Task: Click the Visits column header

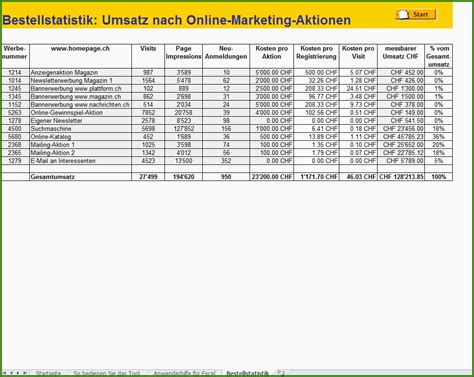Action: coord(148,56)
